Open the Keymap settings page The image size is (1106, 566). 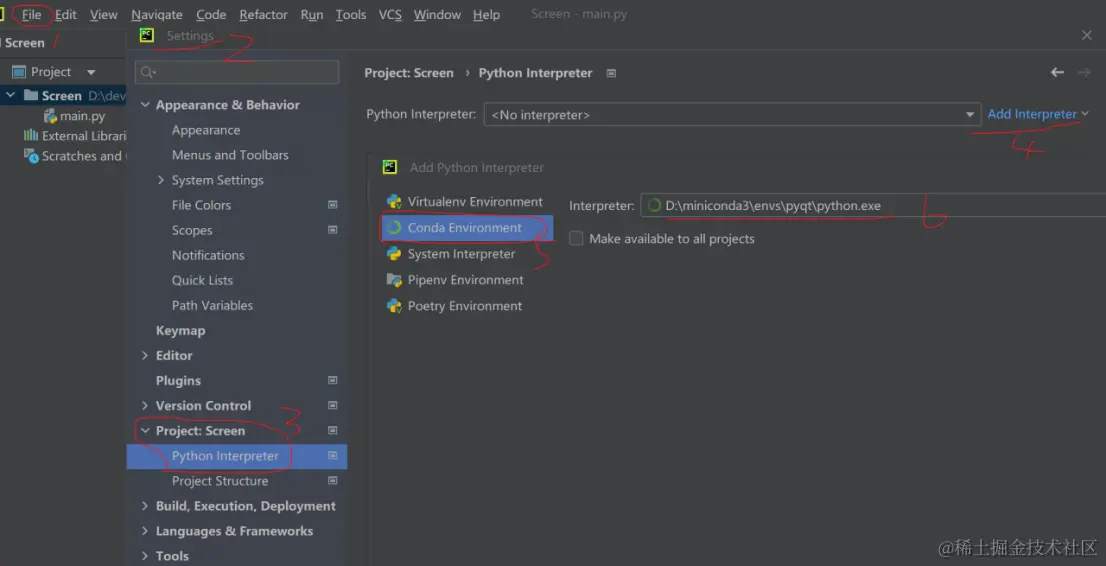(x=180, y=331)
